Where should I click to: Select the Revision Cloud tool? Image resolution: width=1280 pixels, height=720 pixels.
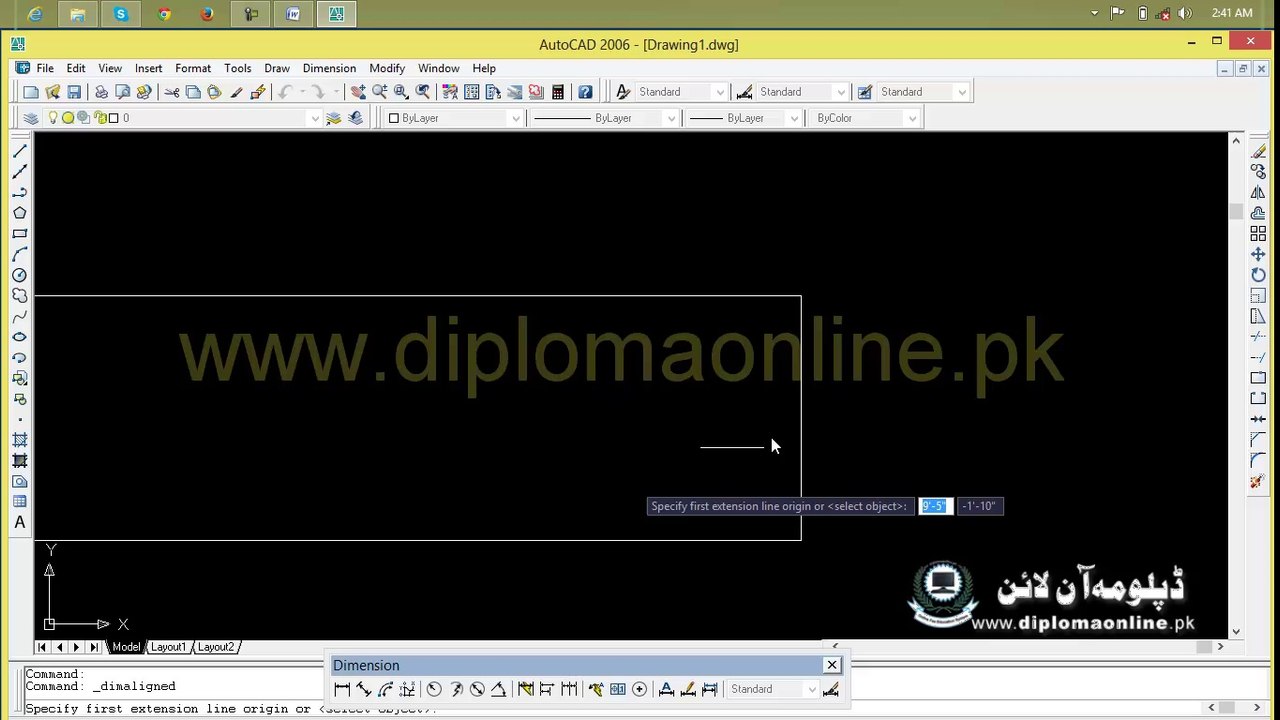click(19, 296)
